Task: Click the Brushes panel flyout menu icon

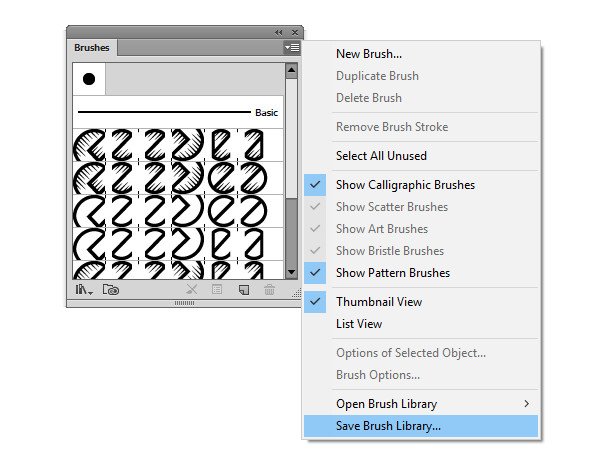Action: (291, 47)
